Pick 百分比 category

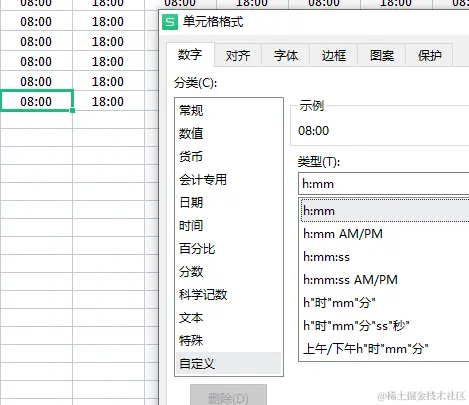228,248
